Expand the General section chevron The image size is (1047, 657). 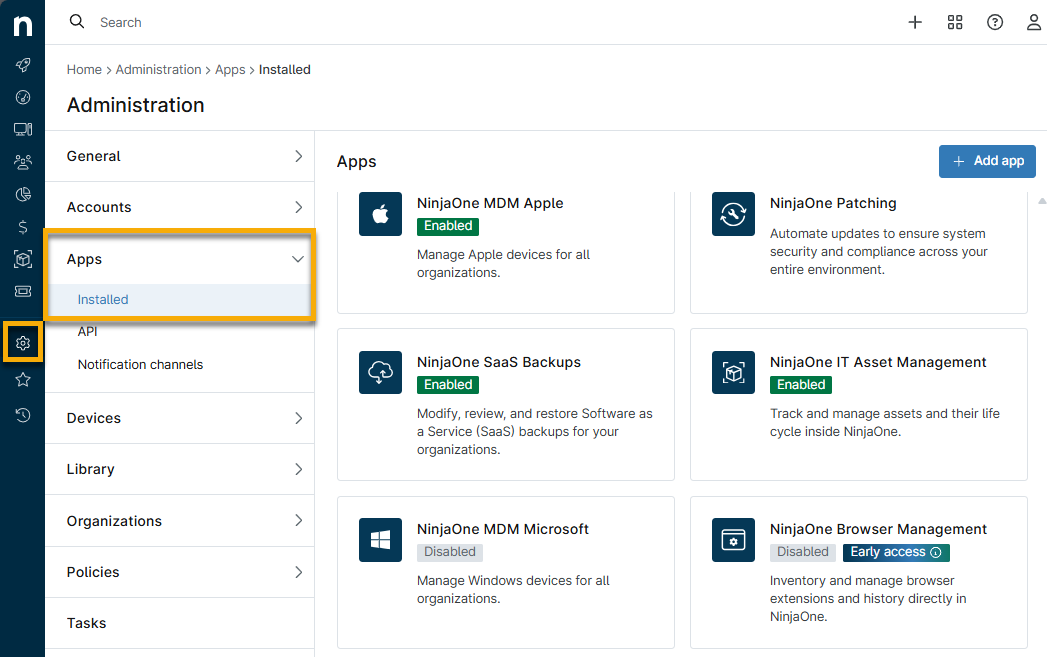tap(298, 156)
